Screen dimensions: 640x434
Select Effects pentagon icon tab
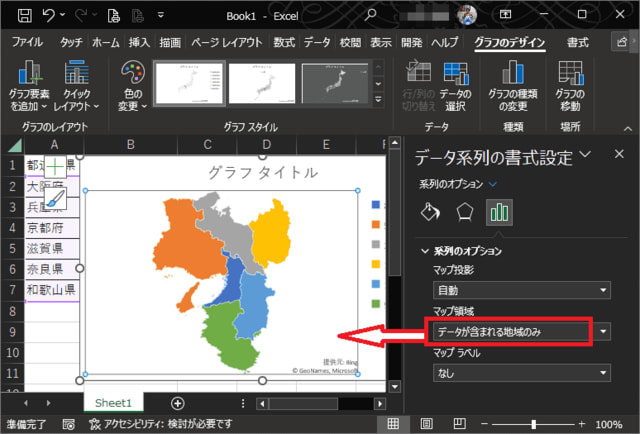click(464, 212)
